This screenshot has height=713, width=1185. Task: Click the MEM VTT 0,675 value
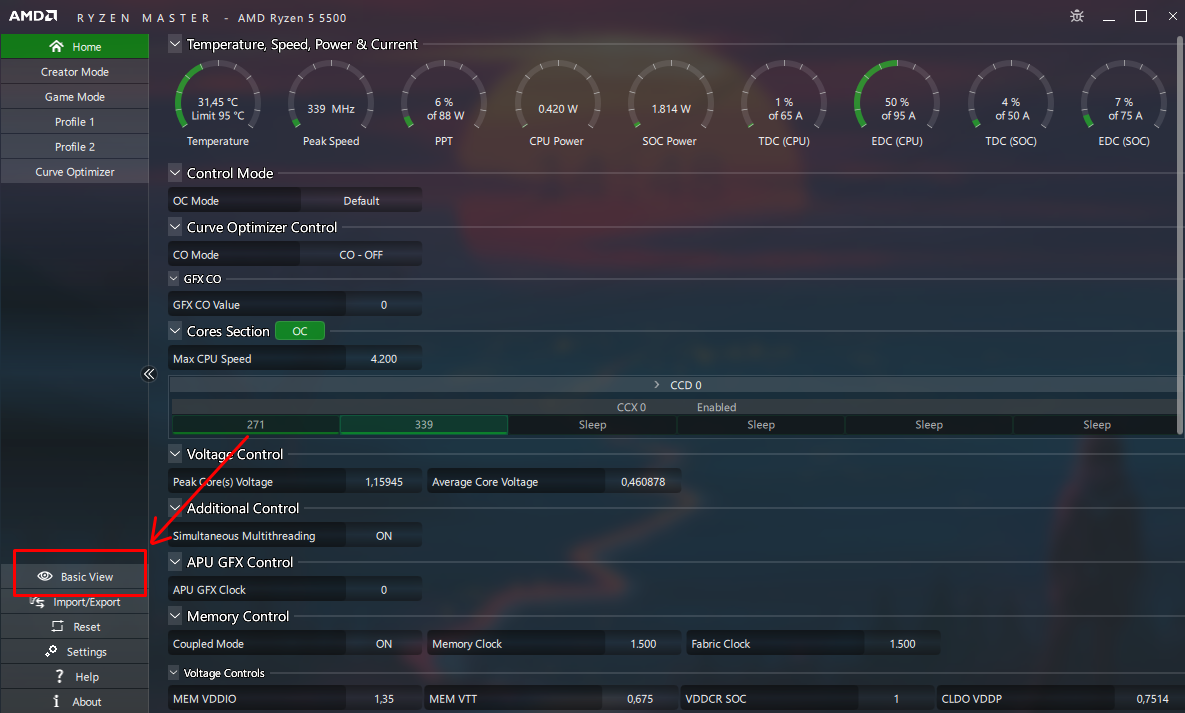pos(640,699)
